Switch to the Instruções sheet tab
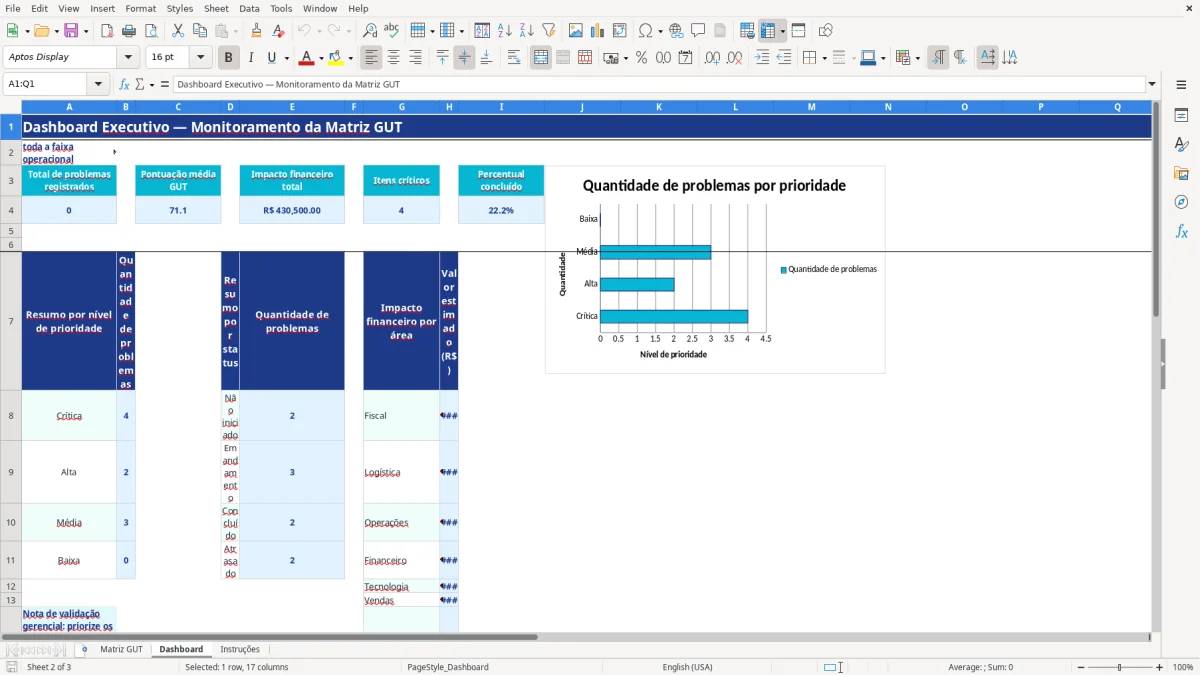 (x=240, y=650)
